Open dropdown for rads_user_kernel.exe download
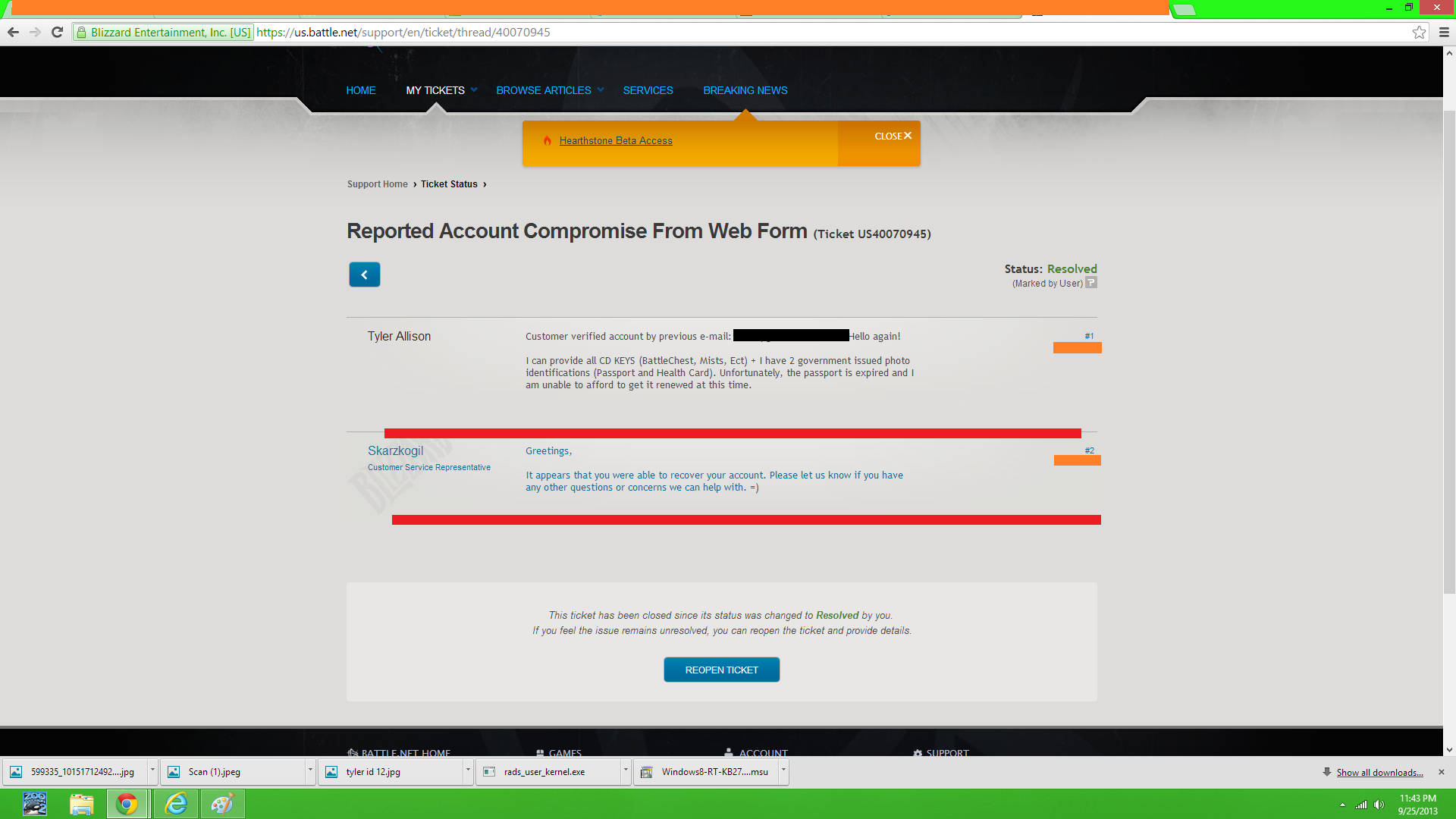The image size is (1456, 819). (626, 770)
